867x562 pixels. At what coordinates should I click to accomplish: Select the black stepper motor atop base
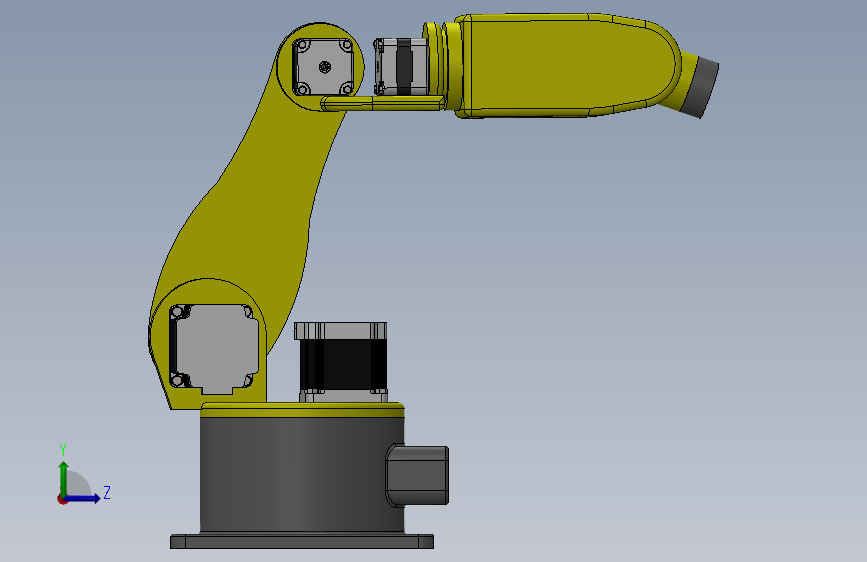[342, 362]
